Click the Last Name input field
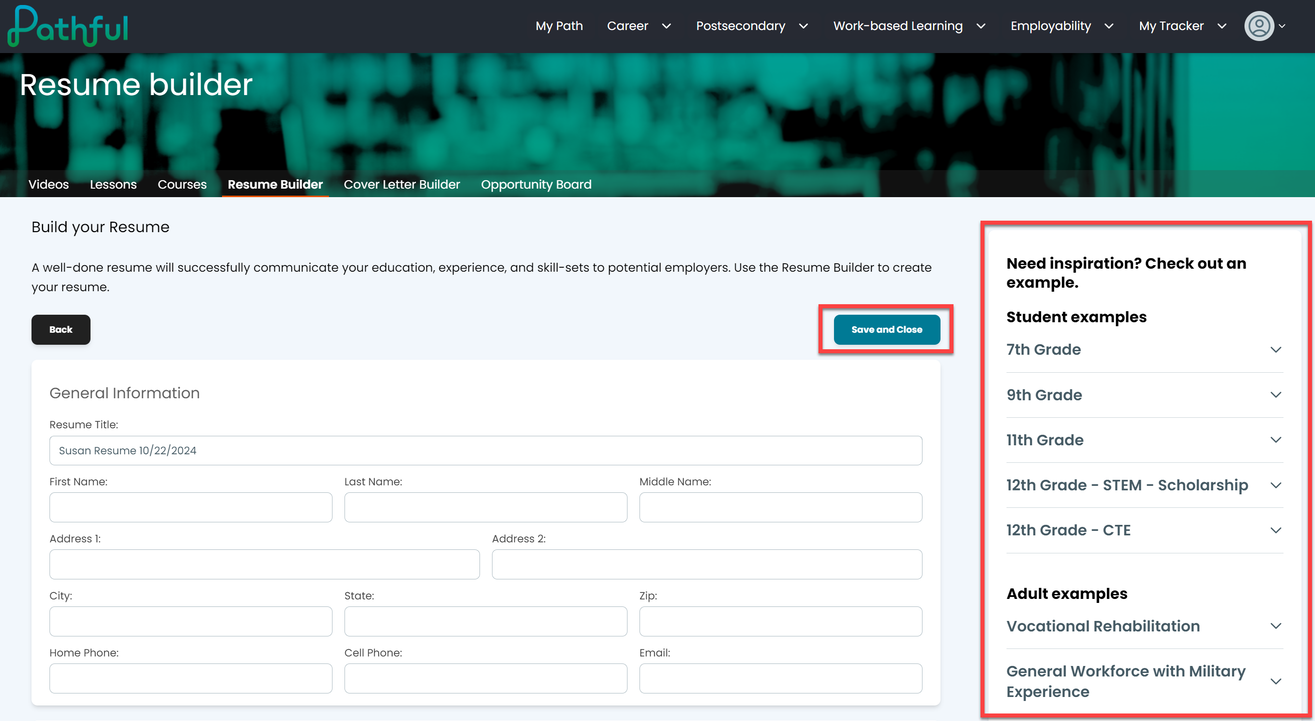Viewport: 1315px width, 721px height. [x=486, y=507]
